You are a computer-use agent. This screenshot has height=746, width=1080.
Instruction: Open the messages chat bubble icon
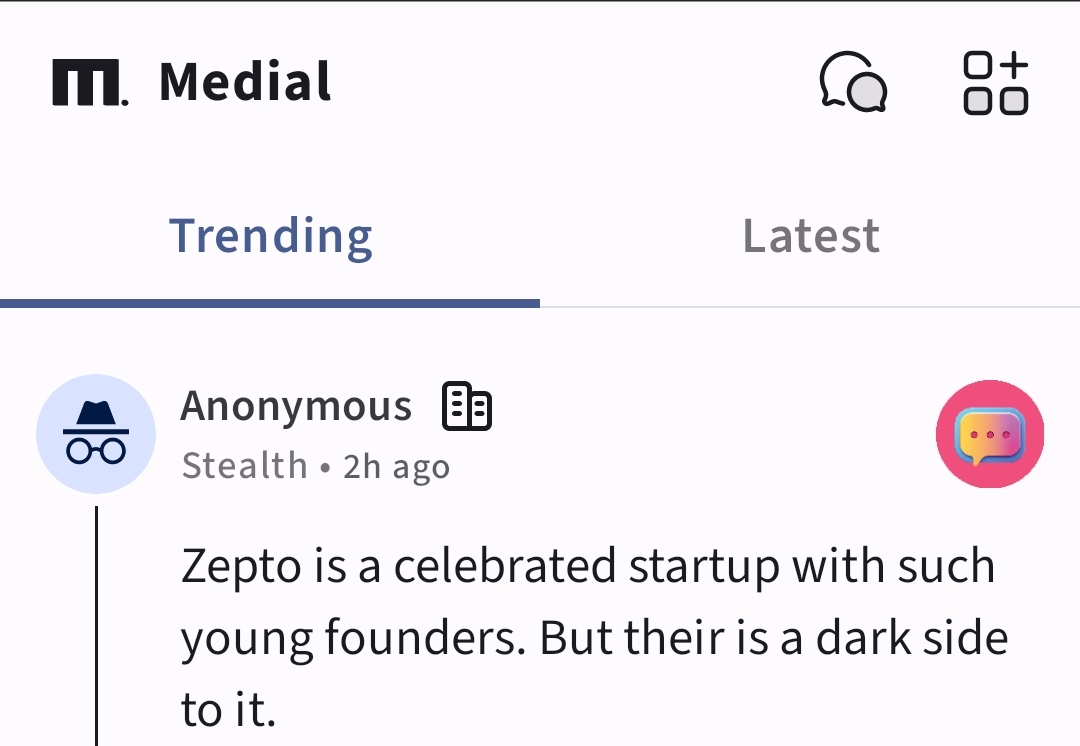(853, 80)
